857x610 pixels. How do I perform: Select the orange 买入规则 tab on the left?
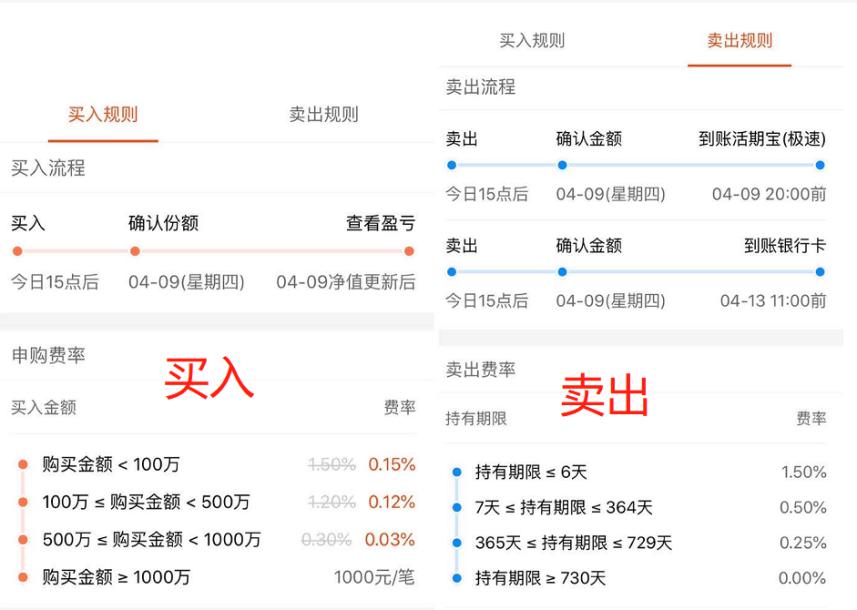[x=103, y=114]
